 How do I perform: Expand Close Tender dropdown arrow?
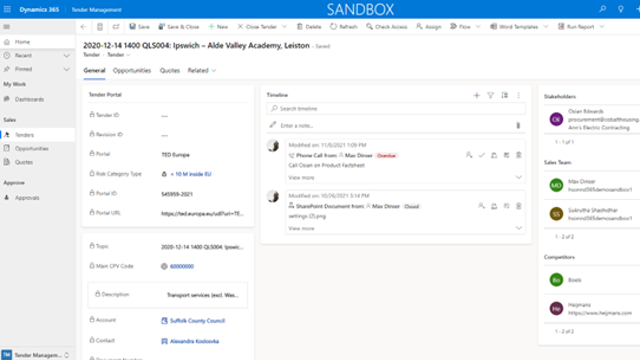[284, 27]
